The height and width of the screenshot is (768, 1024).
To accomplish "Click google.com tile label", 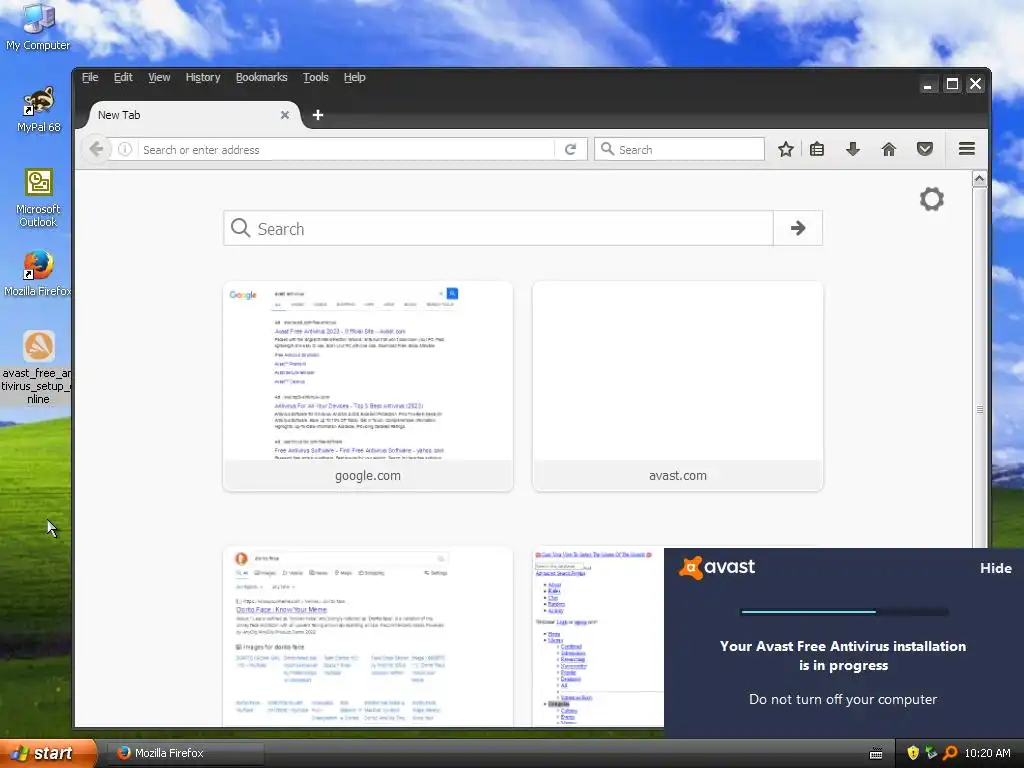I will [x=368, y=475].
